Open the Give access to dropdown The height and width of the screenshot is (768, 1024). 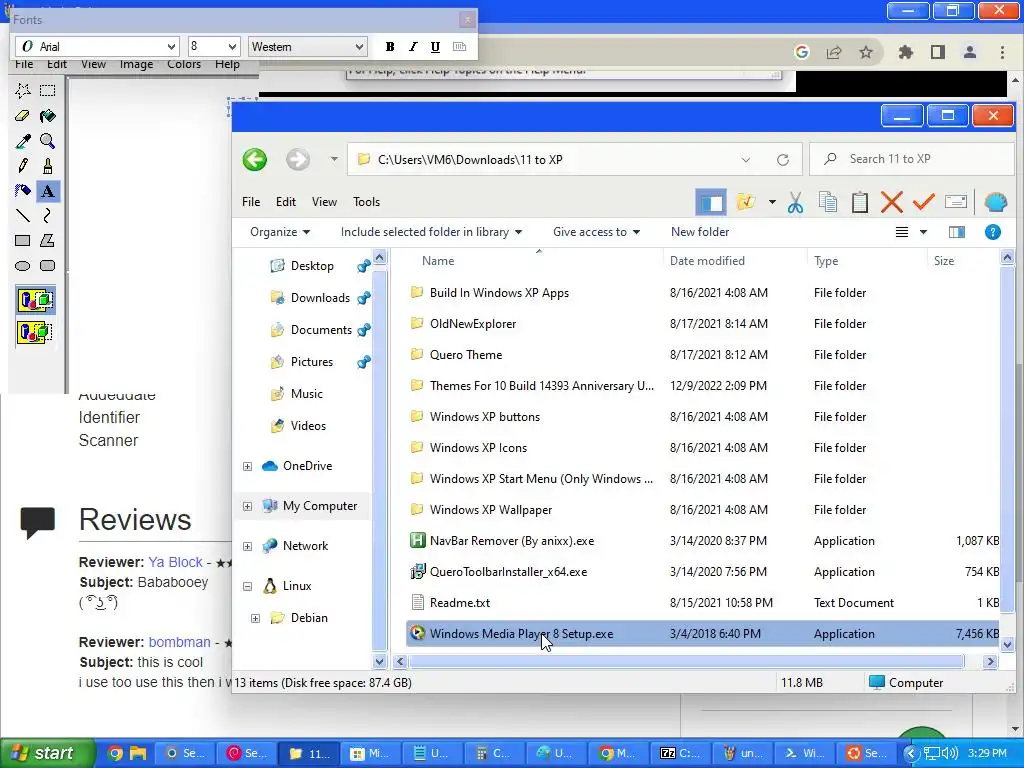pos(597,232)
